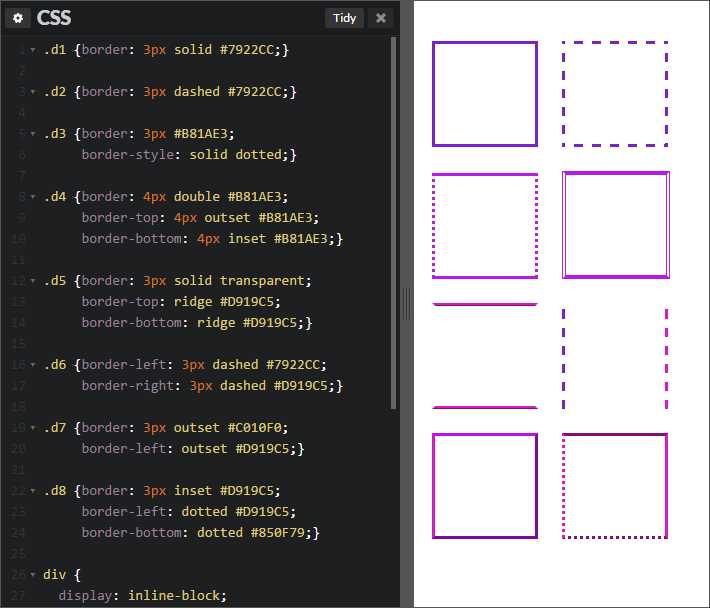The width and height of the screenshot is (710, 608).
Task: Click the divider handle between editor and preview
Action: click(406, 304)
